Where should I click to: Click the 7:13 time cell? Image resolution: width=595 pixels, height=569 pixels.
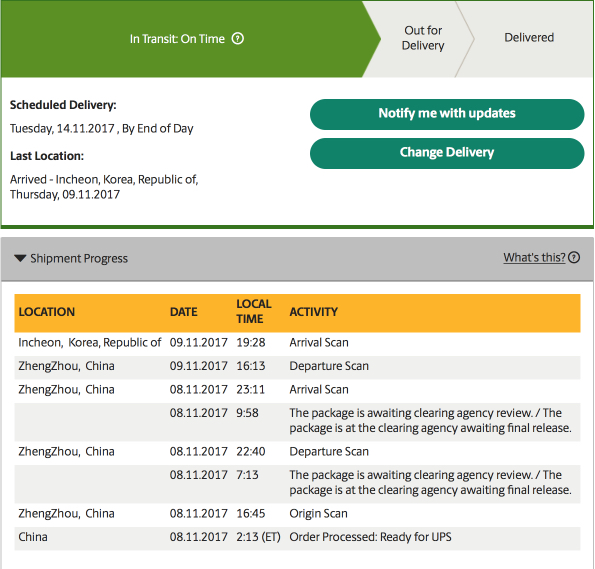[247, 474]
